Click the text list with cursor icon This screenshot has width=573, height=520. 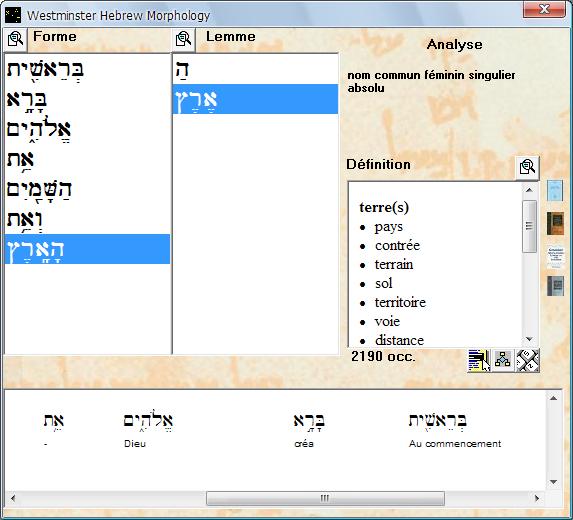pos(479,360)
